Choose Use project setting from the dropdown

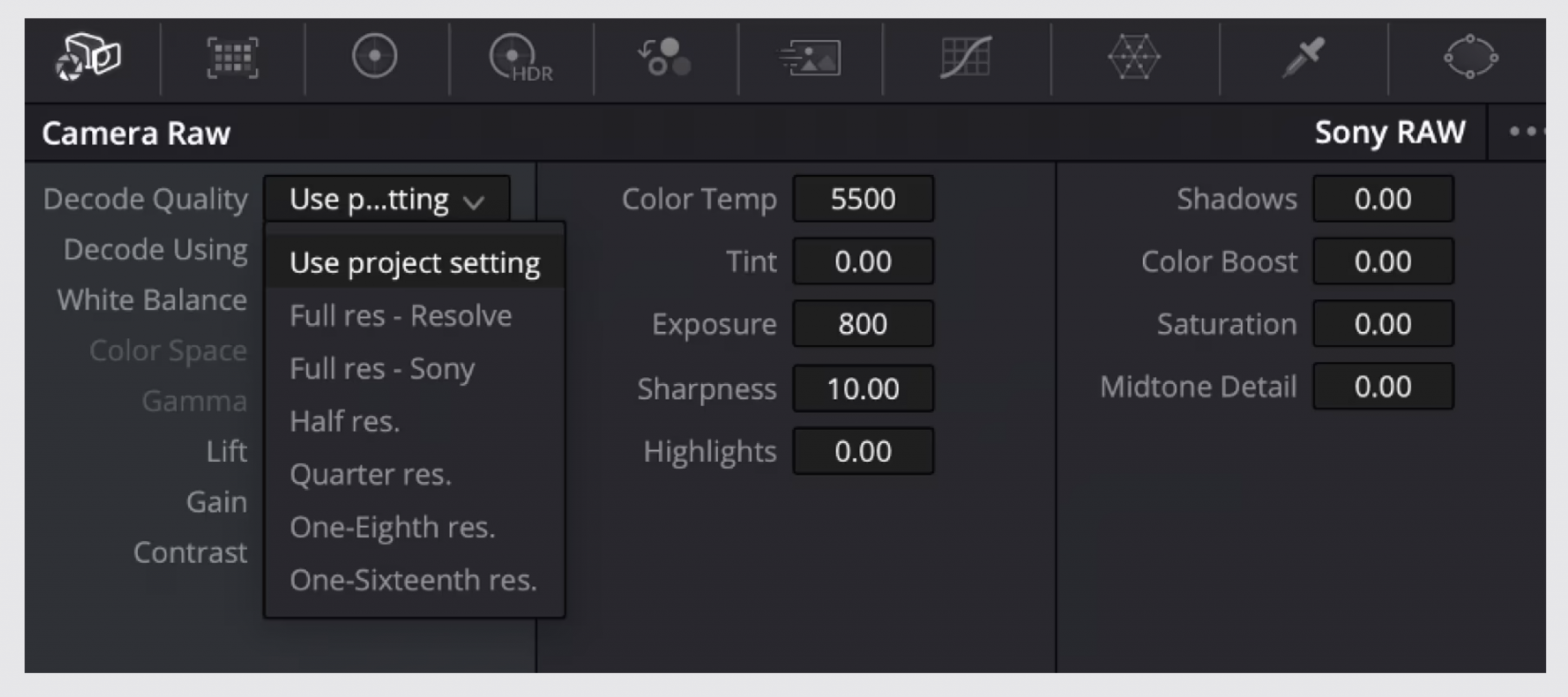[x=414, y=261]
